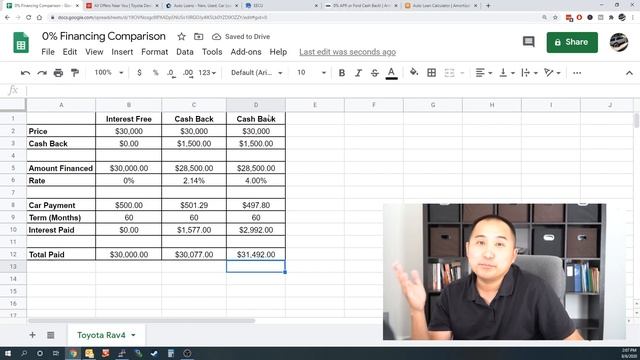Open text rotation dropdown
640x360 pixels.
[x=552, y=73]
